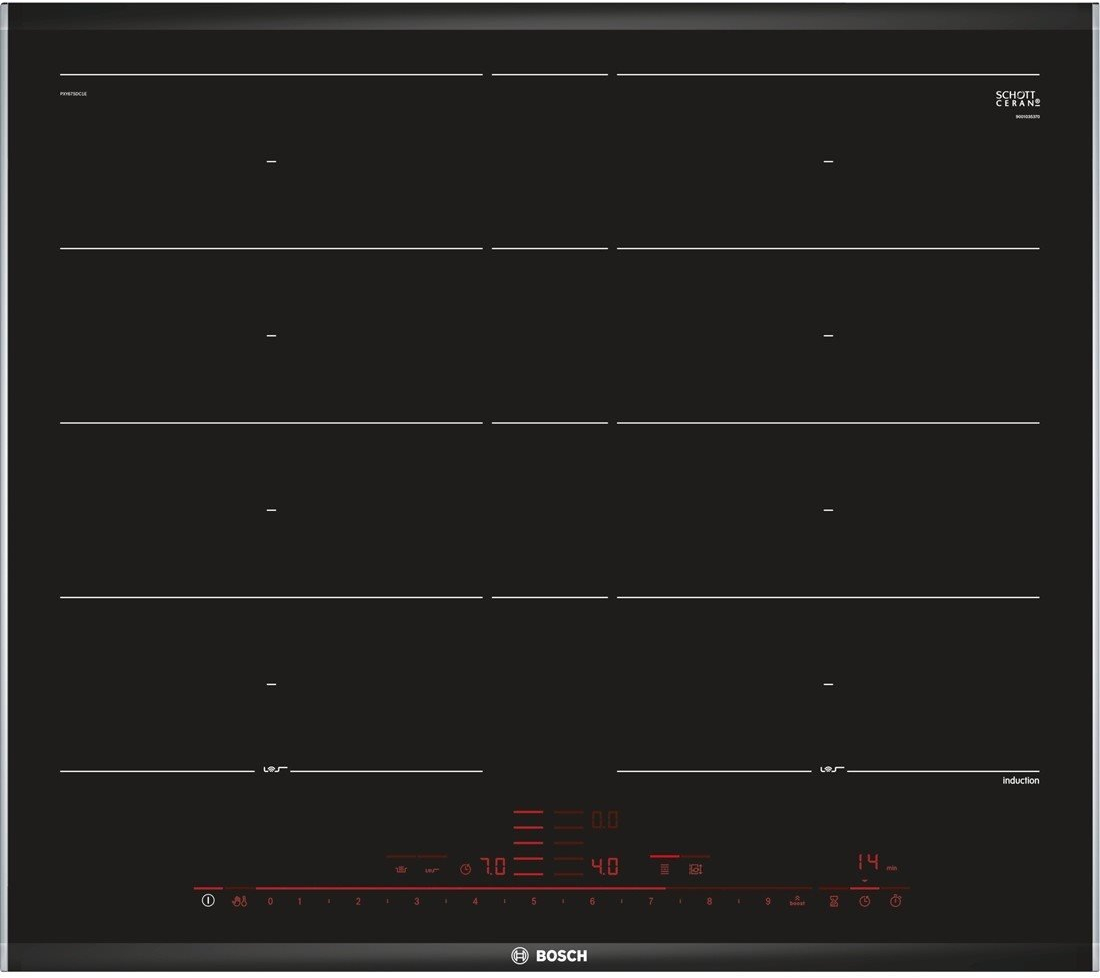Tap the hourglass kitchen timer symbol
The height and width of the screenshot is (978, 1100).
coord(833,901)
